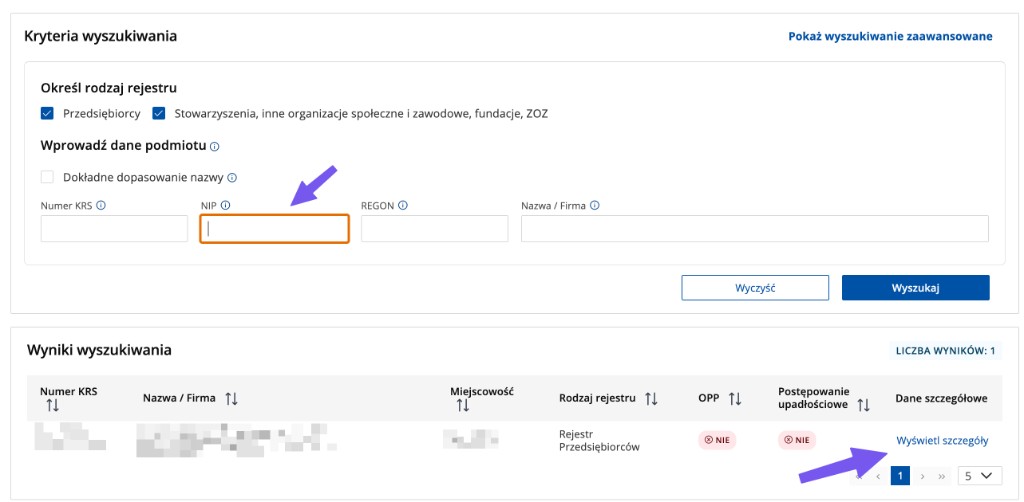Click info icon beside Nazwa / Firma label
The image size is (1024, 502).
click(594, 206)
